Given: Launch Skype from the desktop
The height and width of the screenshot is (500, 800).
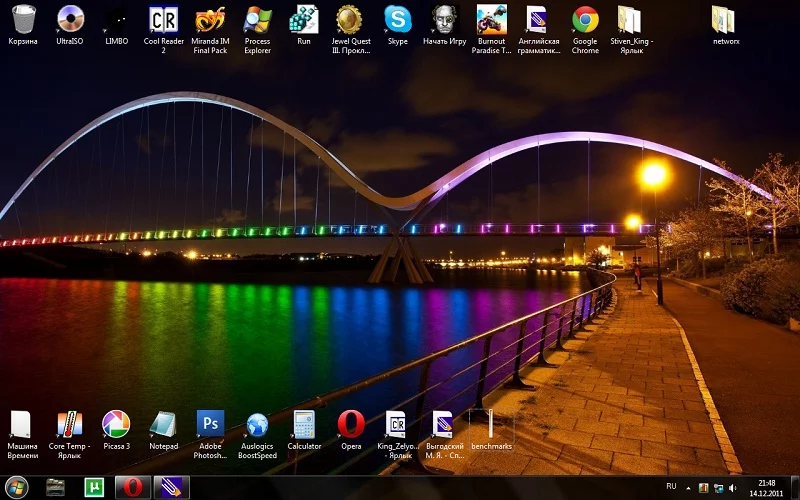Looking at the screenshot, I should 398,20.
